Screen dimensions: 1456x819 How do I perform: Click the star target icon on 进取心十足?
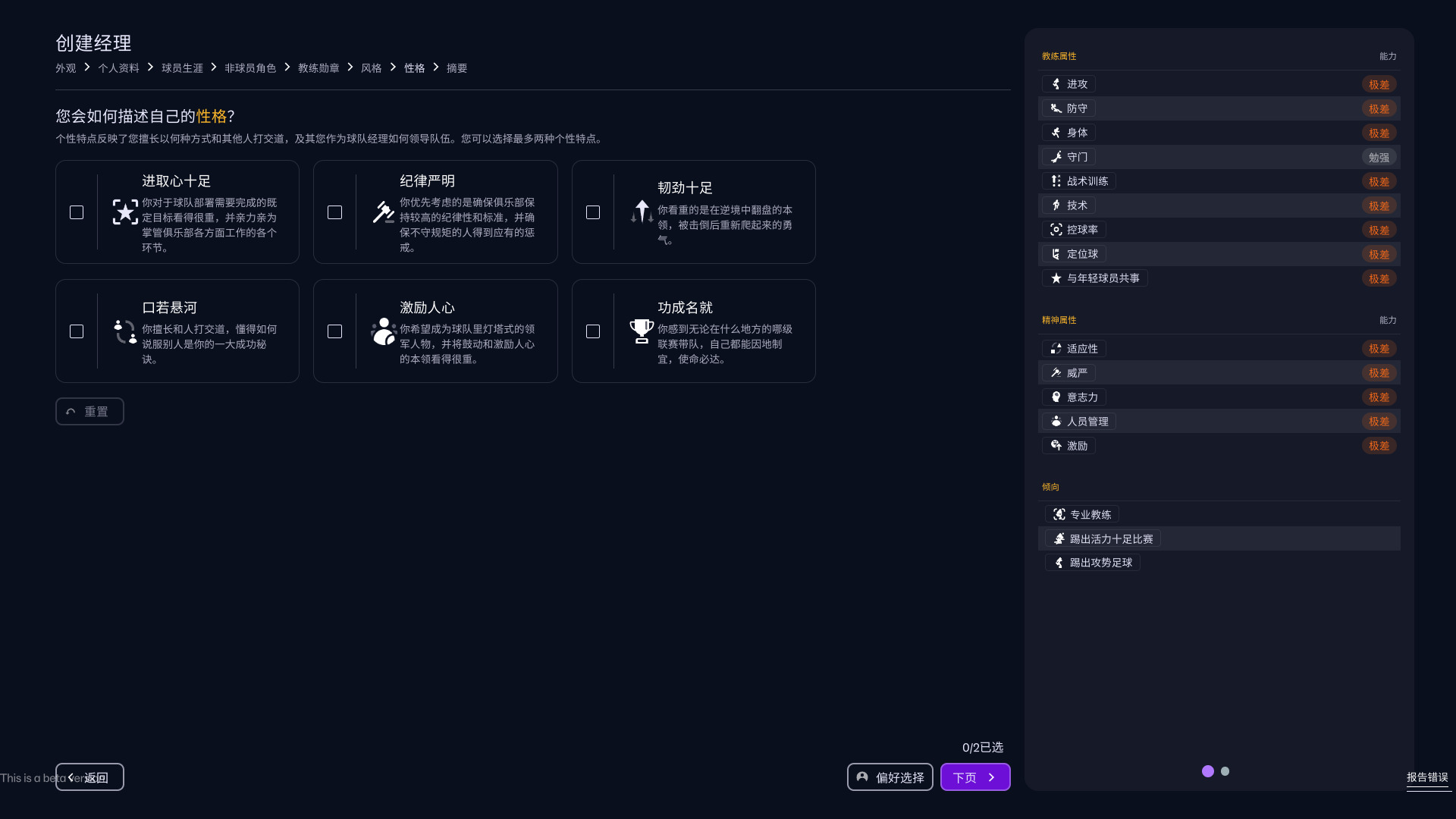(x=125, y=212)
